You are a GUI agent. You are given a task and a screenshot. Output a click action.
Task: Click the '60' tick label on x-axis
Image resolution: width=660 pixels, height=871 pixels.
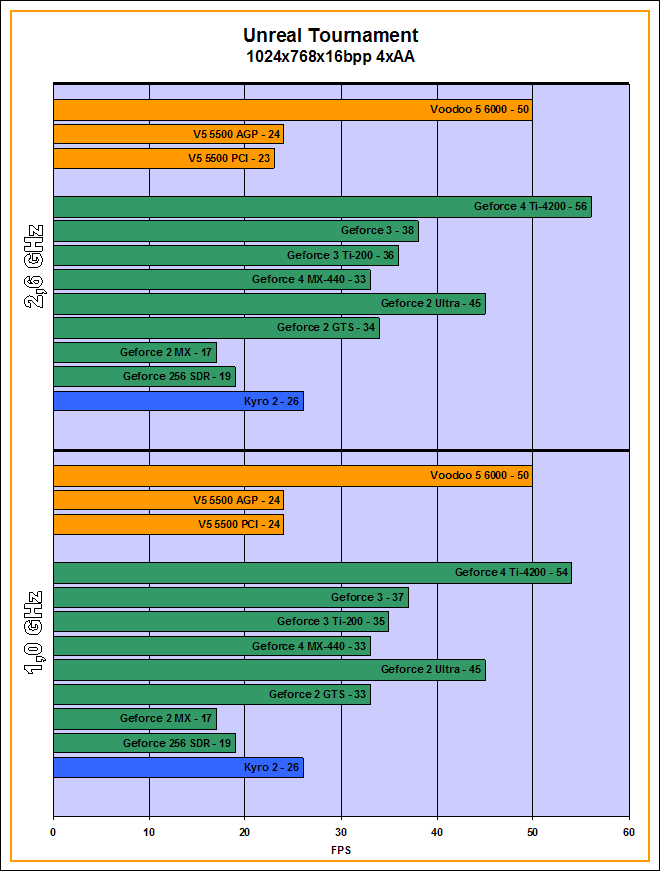click(628, 831)
